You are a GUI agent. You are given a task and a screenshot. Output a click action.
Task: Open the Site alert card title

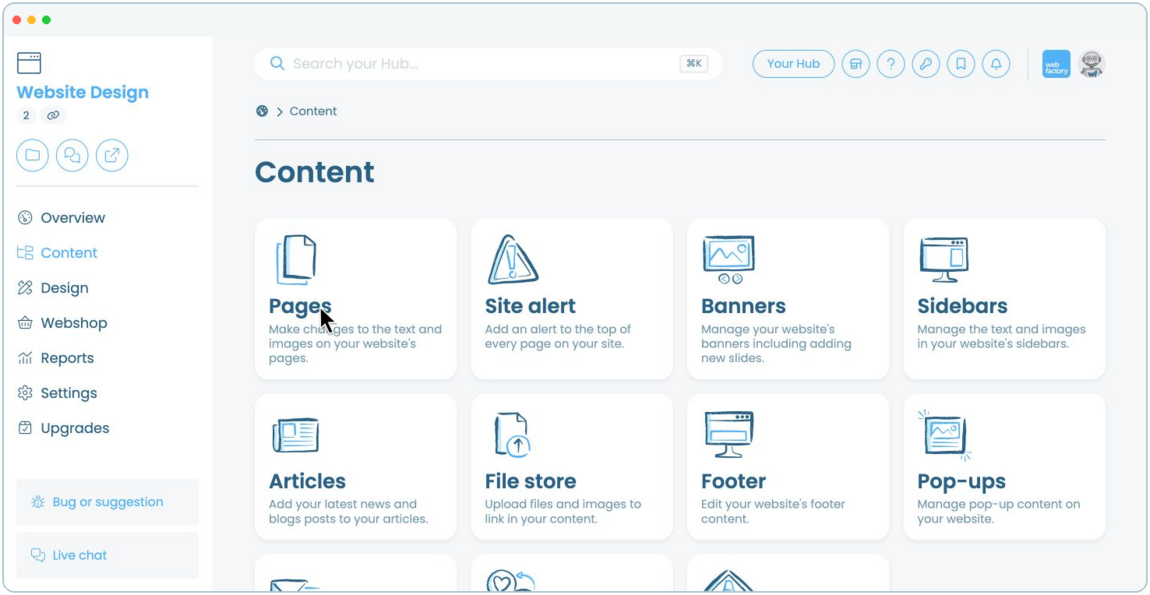tap(530, 306)
